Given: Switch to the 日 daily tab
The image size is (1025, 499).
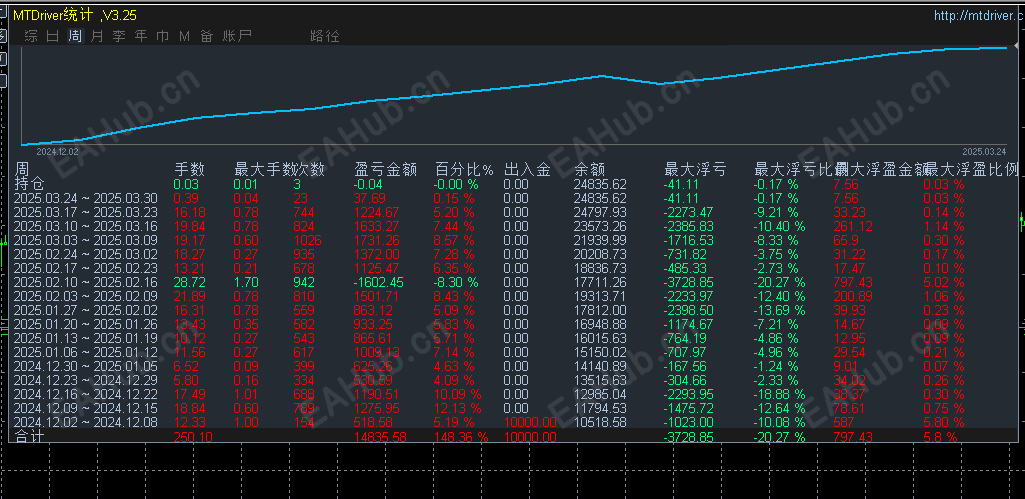Looking at the screenshot, I should tap(52, 36).
